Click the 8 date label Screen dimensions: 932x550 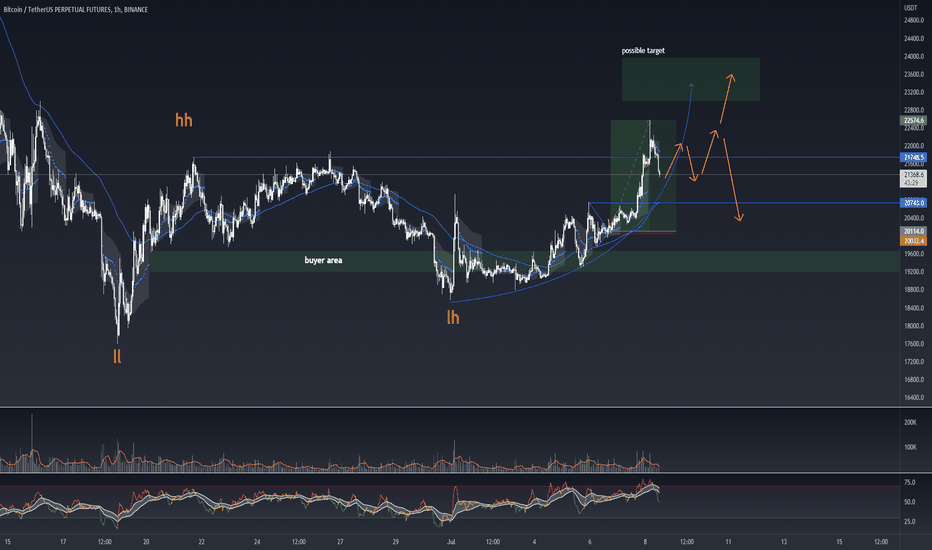(645, 542)
